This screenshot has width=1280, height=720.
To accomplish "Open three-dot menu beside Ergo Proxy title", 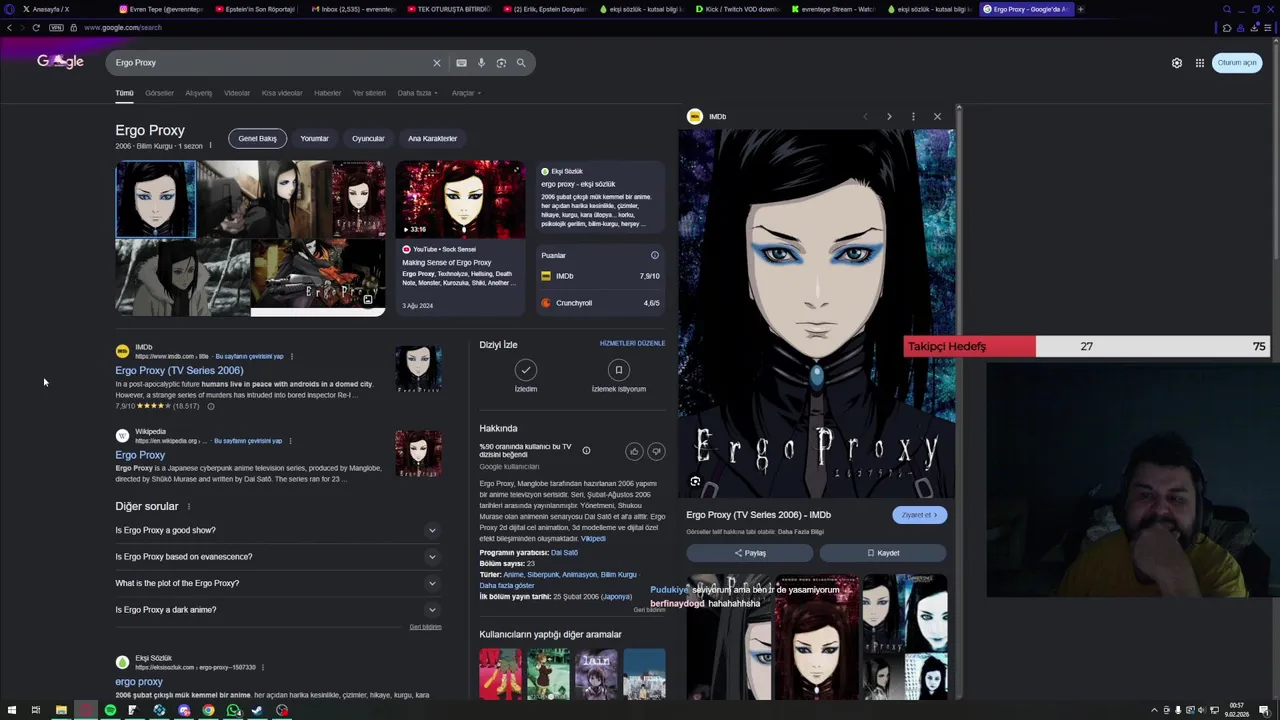I will (x=210, y=146).
